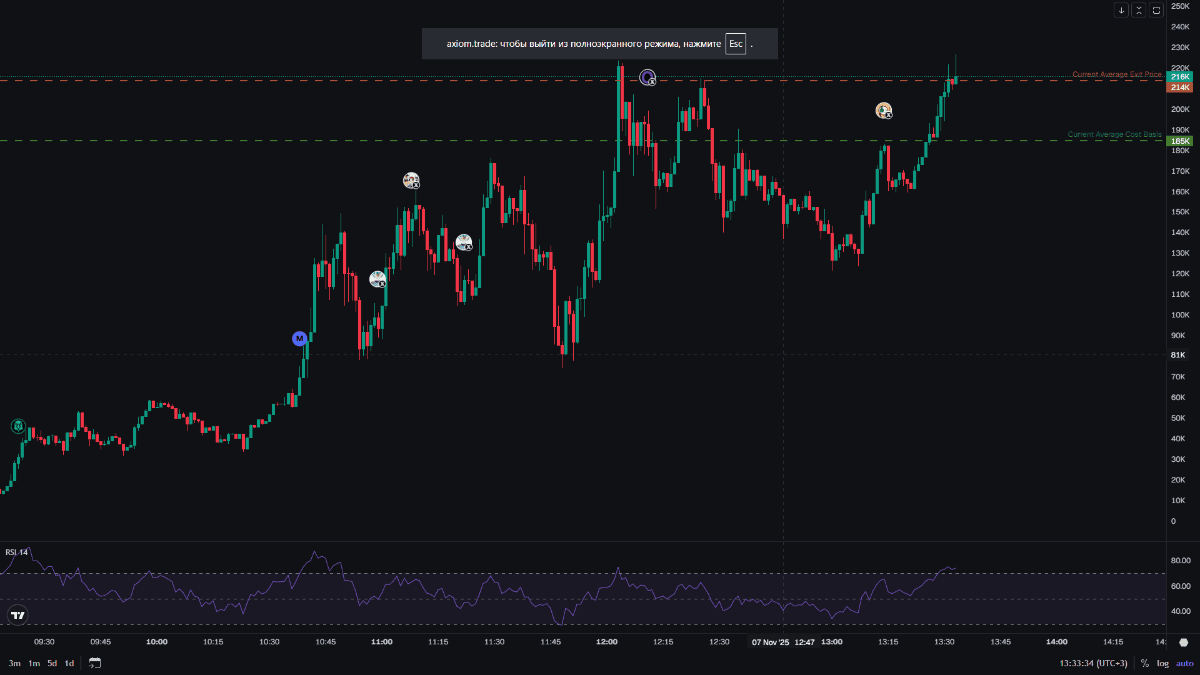Select the 3m time range
Image resolution: width=1200 pixels, height=675 pixels.
click(15, 663)
